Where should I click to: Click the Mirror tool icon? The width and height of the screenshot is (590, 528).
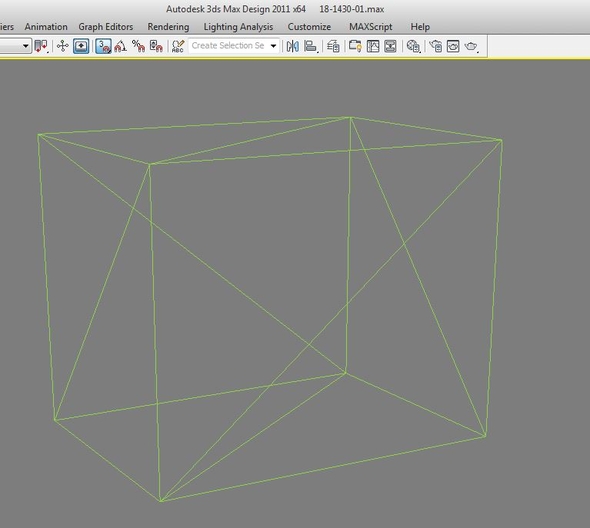pos(292,46)
